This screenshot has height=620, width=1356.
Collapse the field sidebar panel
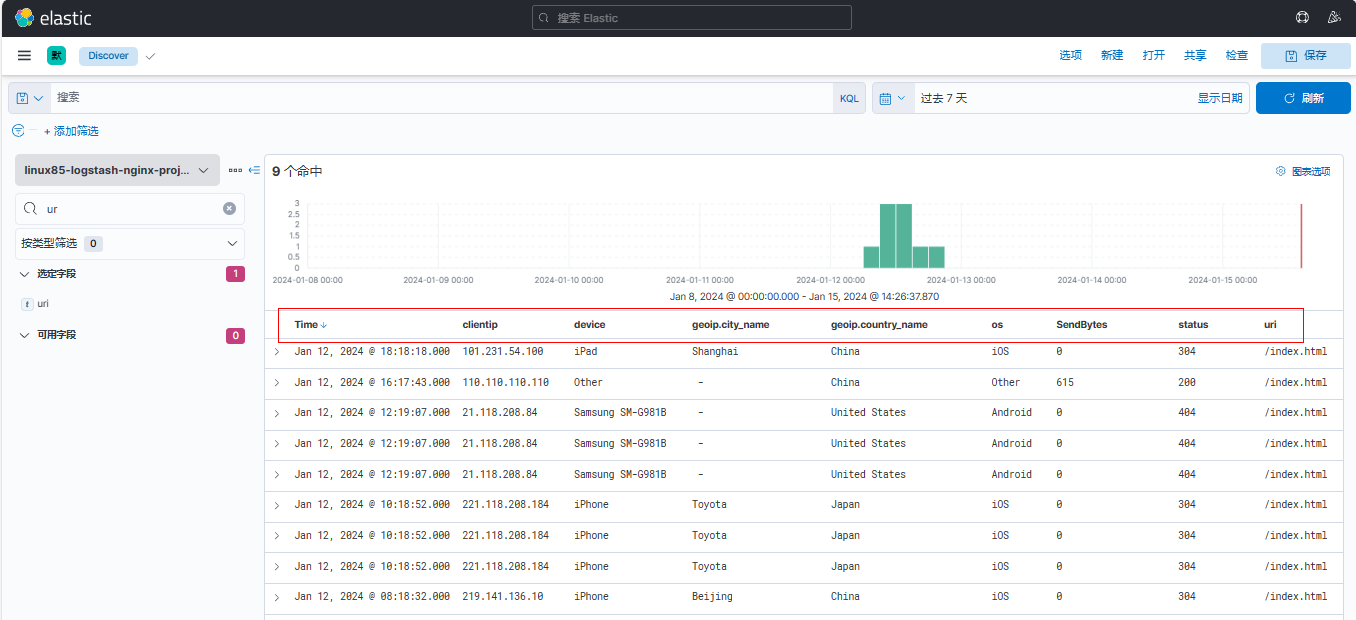click(254, 171)
